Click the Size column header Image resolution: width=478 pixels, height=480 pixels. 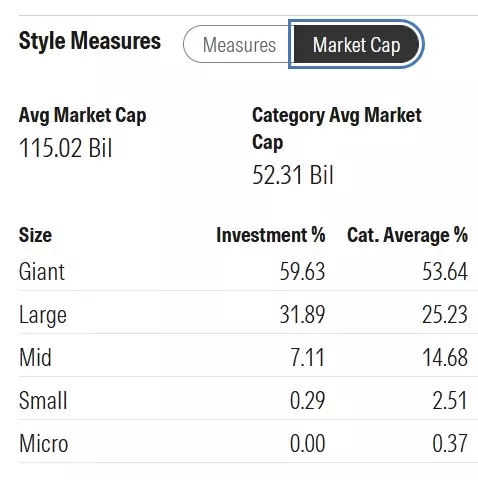(x=35, y=235)
